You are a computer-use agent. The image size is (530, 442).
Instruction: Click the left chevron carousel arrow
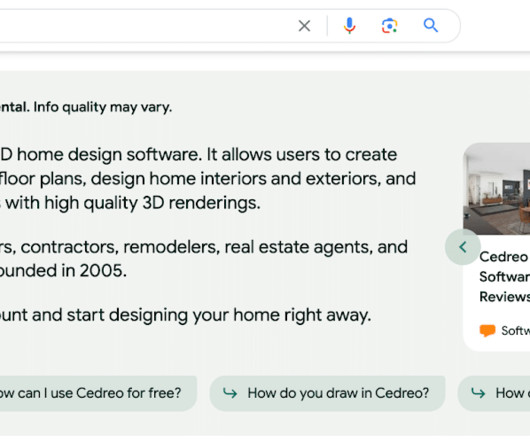point(463,247)
